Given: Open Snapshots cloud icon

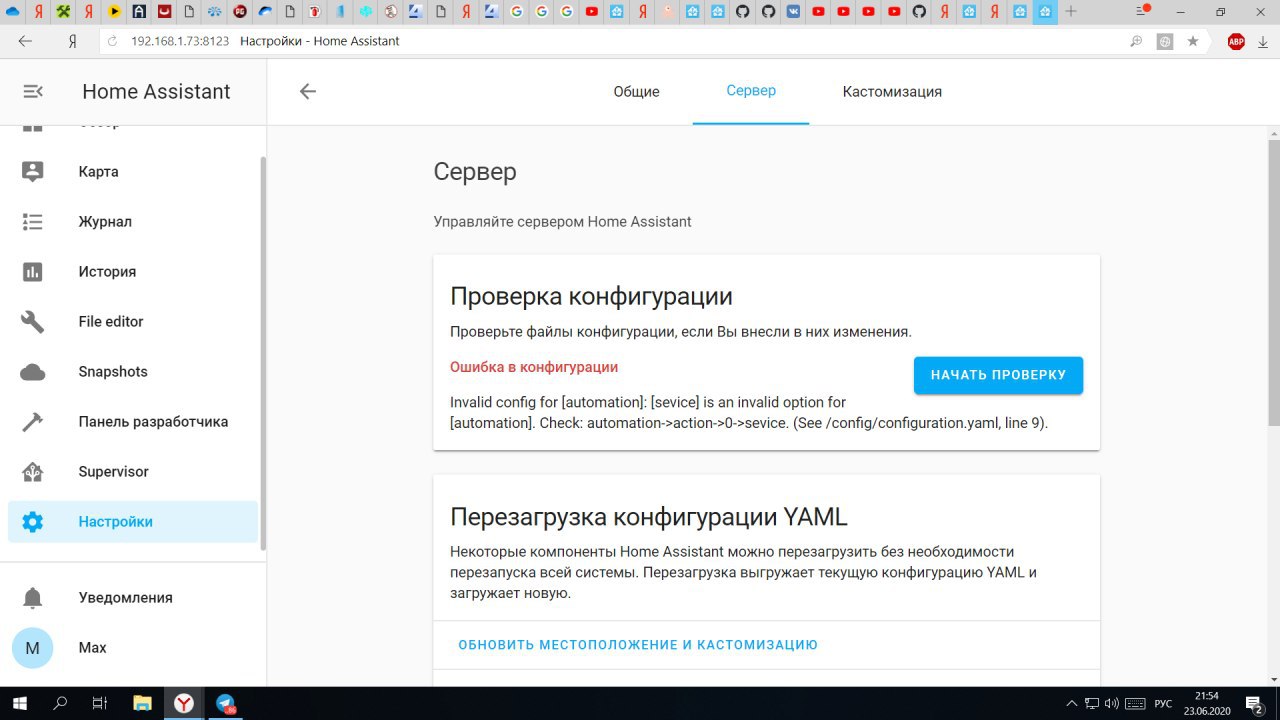Looking at the screenshot, I should [x=33, y=372].
